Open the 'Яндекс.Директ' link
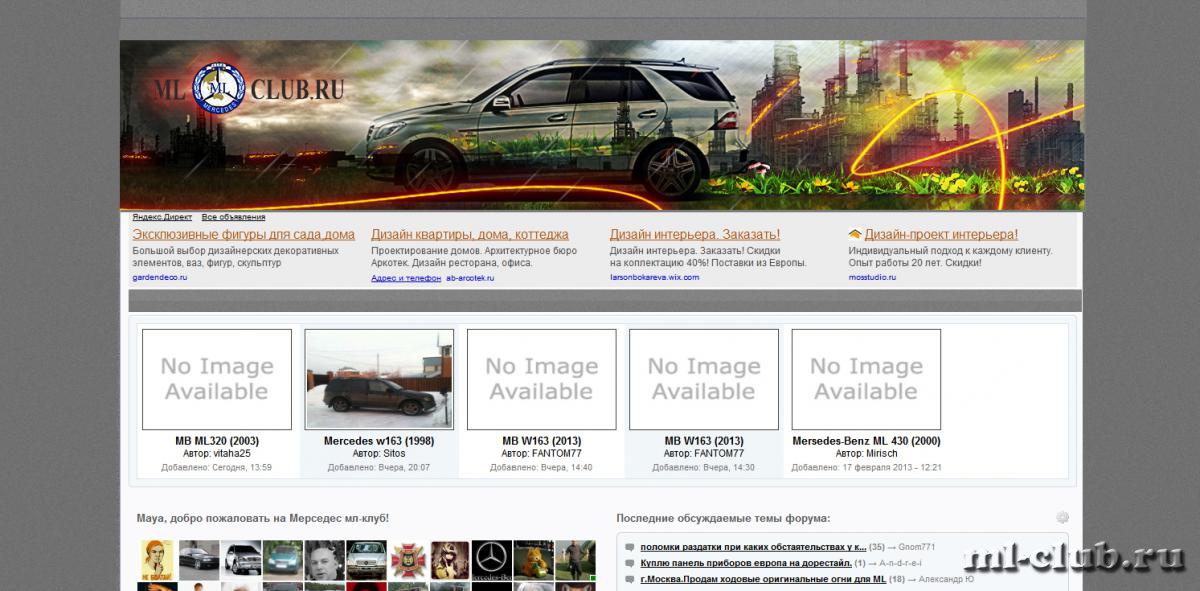This screenshot has width=1200, height=591. coord(162,217)
